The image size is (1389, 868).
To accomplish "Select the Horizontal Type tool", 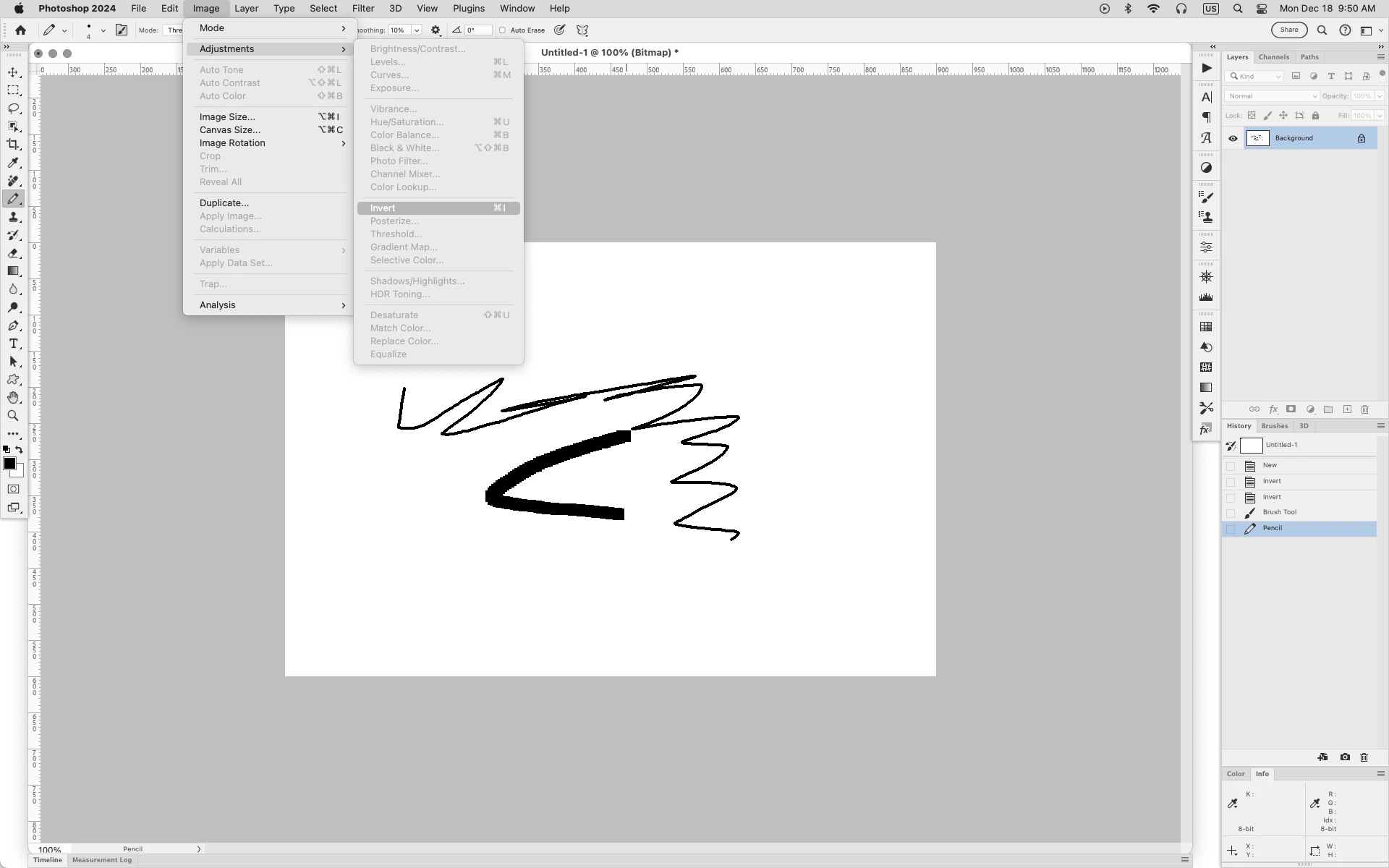I will coord(13,344).
